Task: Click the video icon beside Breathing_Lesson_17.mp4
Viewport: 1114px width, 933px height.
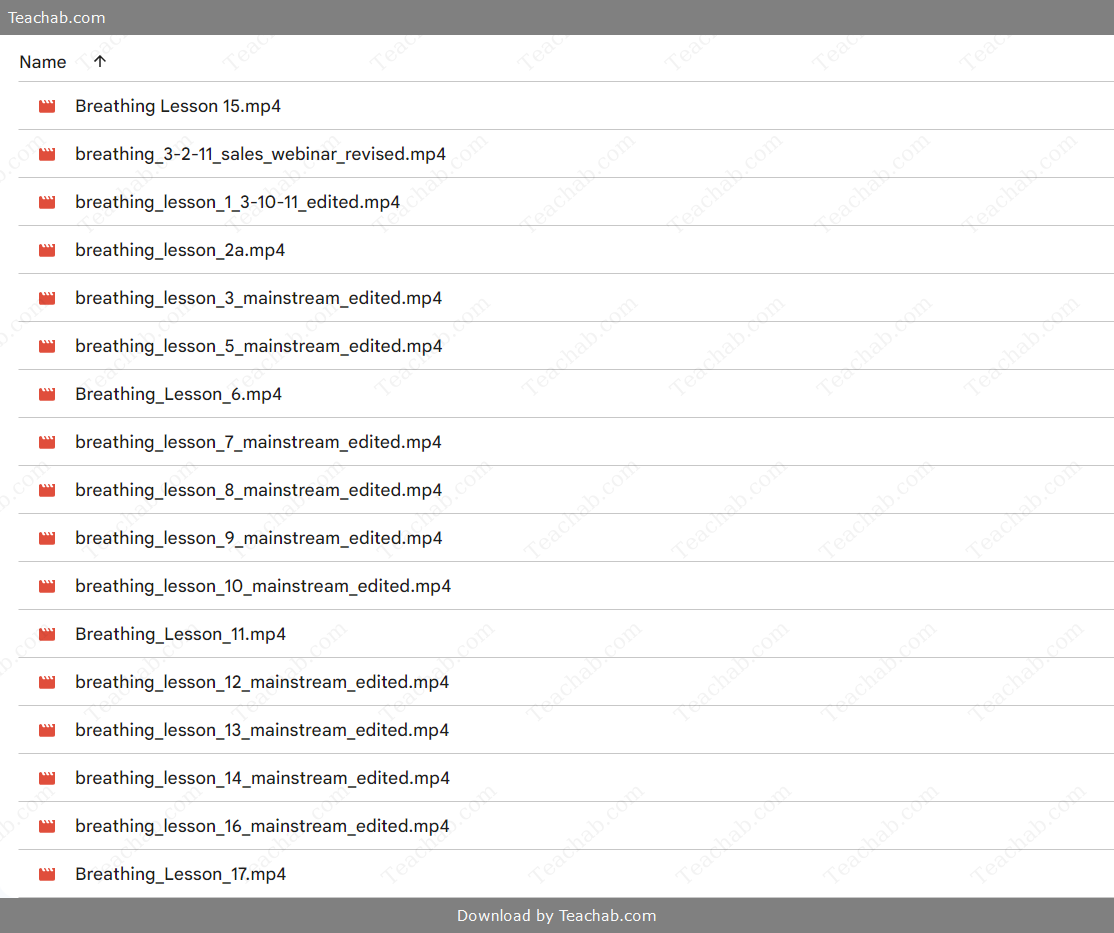Action: tap(47, 874)
